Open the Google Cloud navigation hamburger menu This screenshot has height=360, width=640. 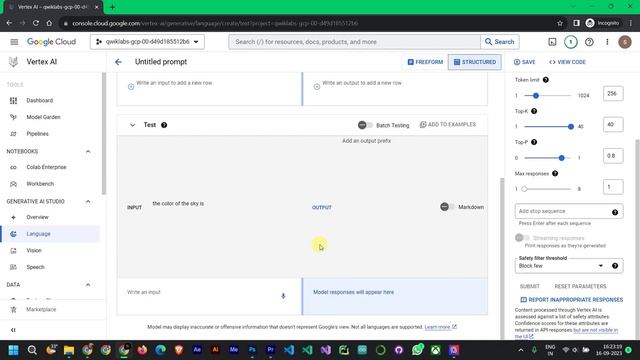point(14,42)
